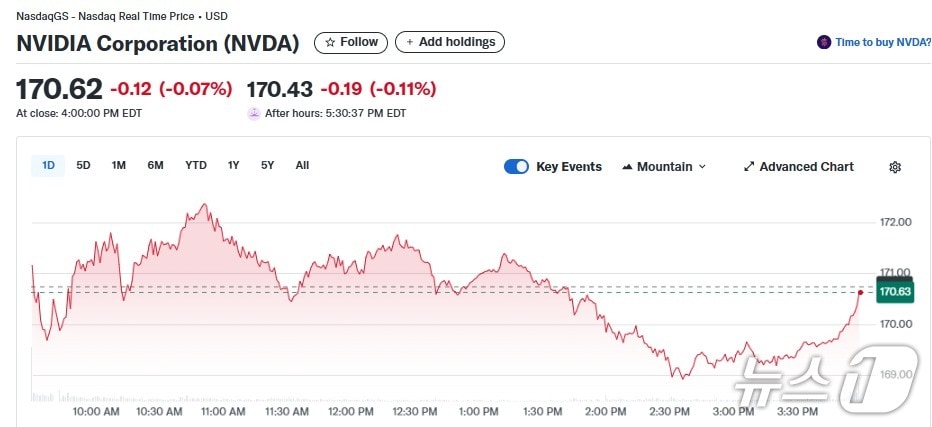
Task: Click the purple Time to buy icon
Action: coord(824,42)
